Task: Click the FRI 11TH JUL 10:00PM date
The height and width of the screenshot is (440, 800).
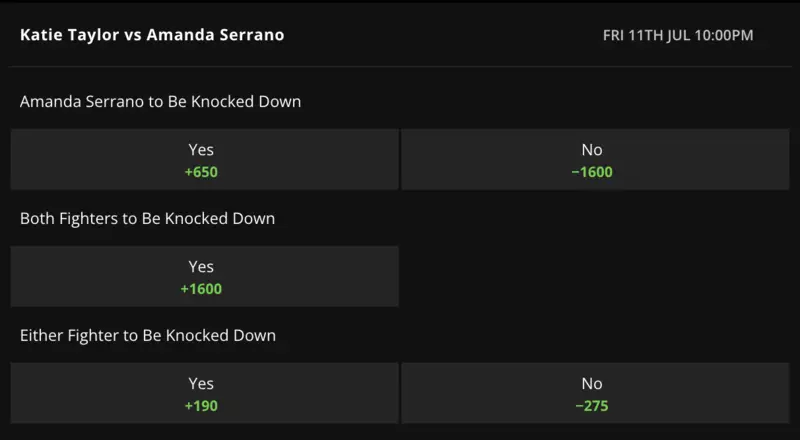Action: pyautogui.click(x=678, y=36)
